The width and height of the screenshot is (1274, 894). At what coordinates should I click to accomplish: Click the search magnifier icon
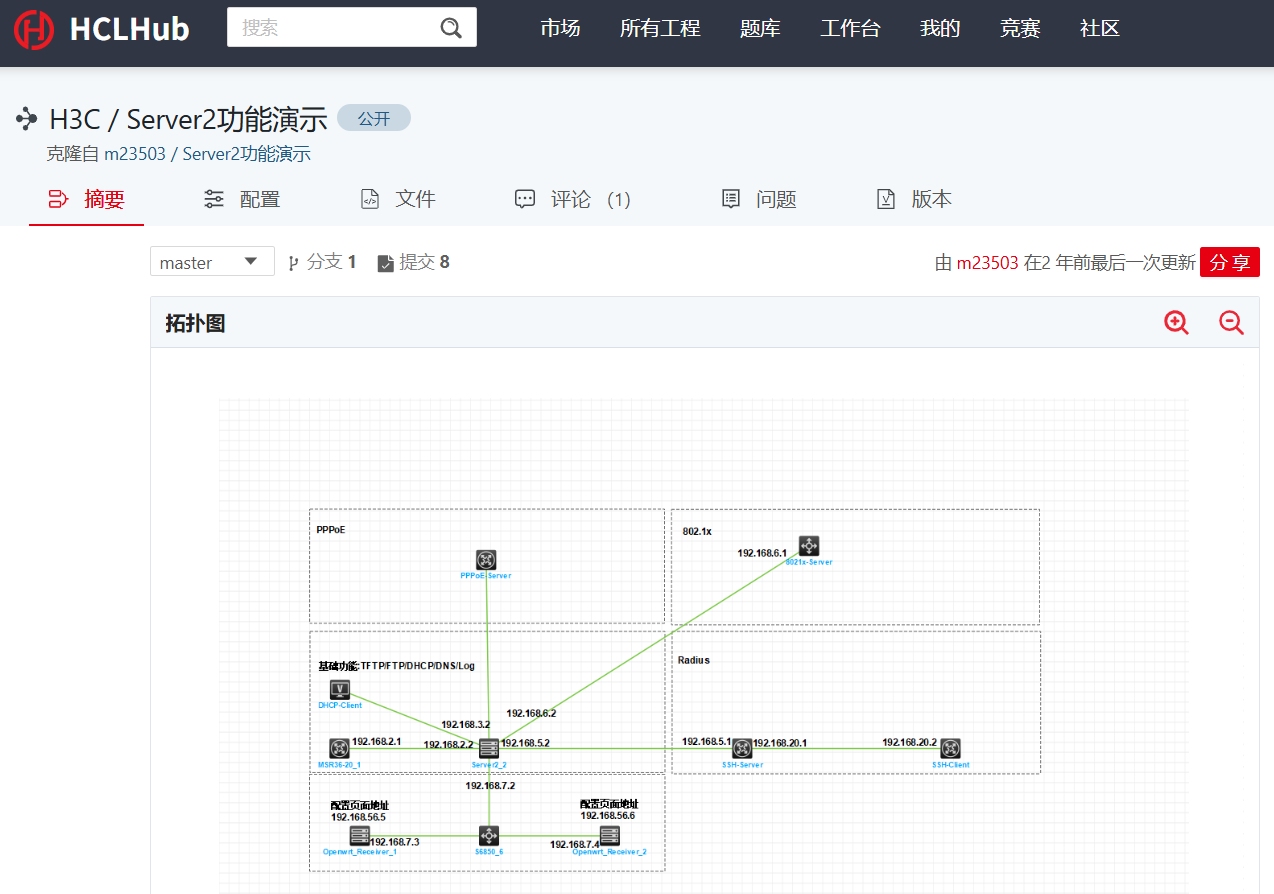451,28
